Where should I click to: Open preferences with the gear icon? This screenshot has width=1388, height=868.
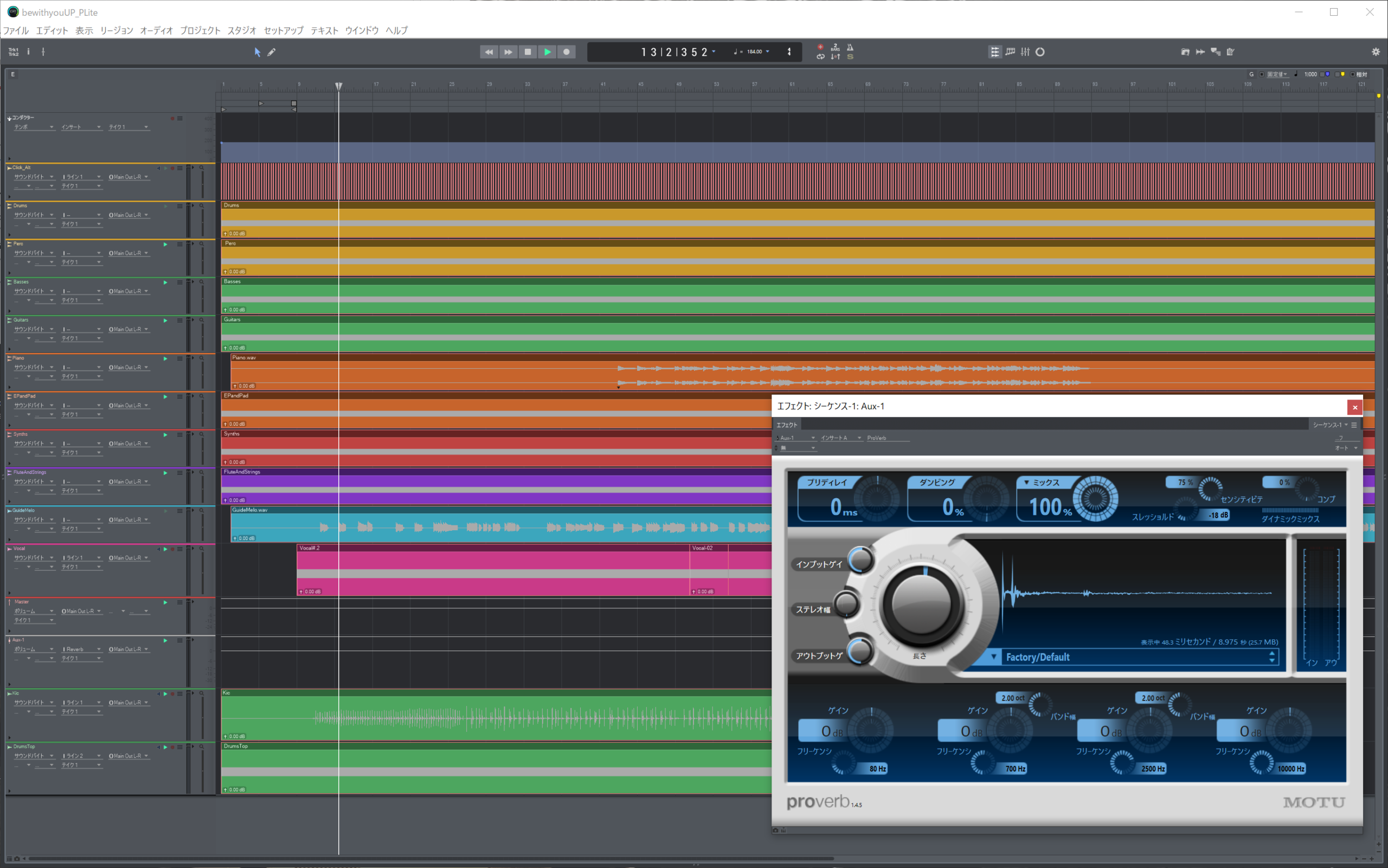(x=1376, y=52)
